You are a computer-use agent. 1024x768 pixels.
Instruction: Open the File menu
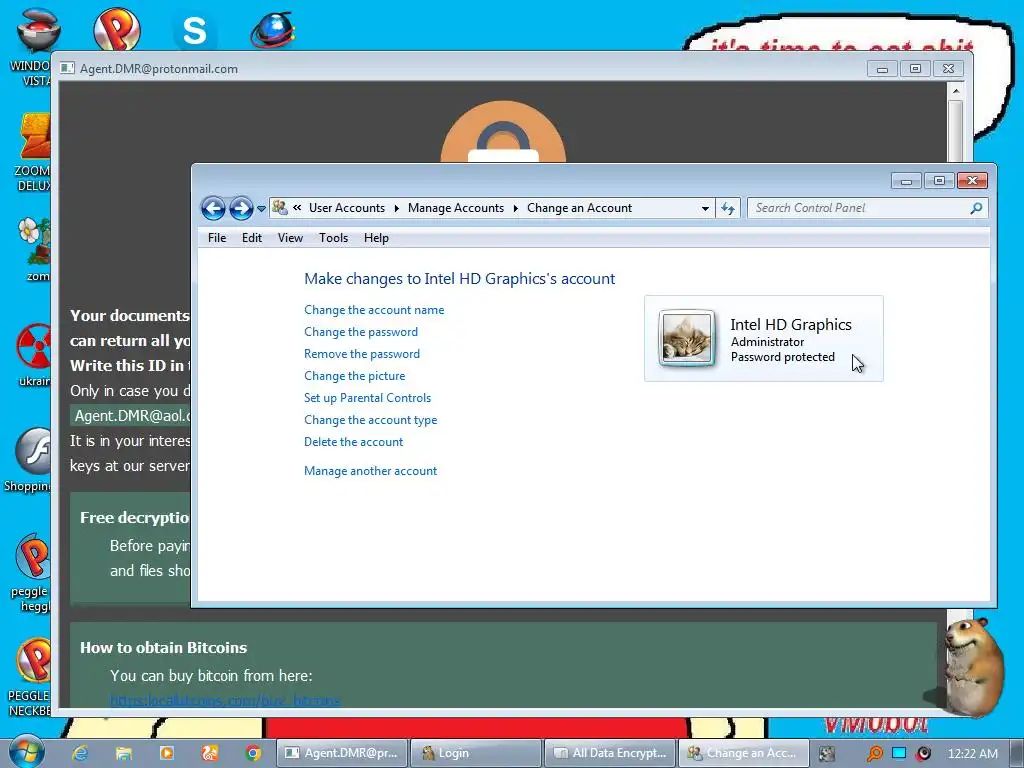click(x=217, y=238)
